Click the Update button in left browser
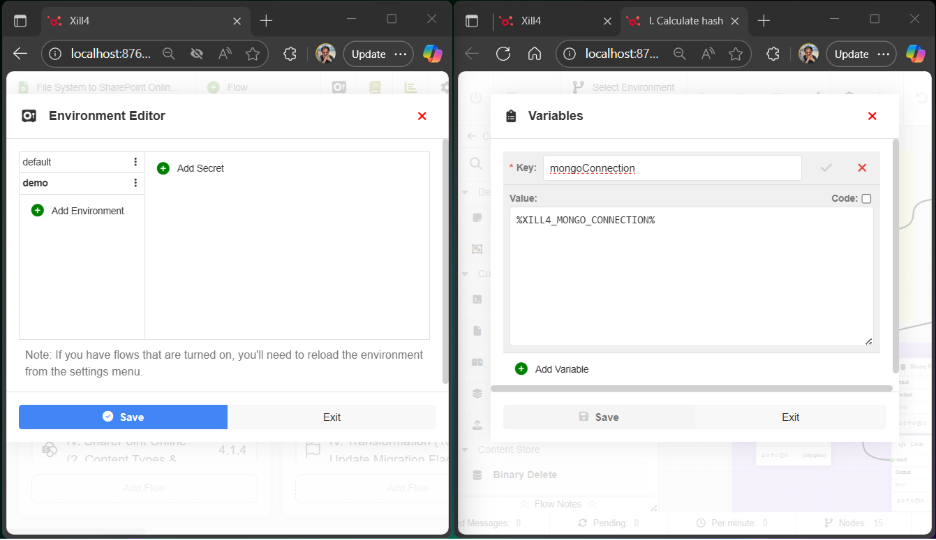This screenshot has height=540, width=936. (x=378, y=54)
